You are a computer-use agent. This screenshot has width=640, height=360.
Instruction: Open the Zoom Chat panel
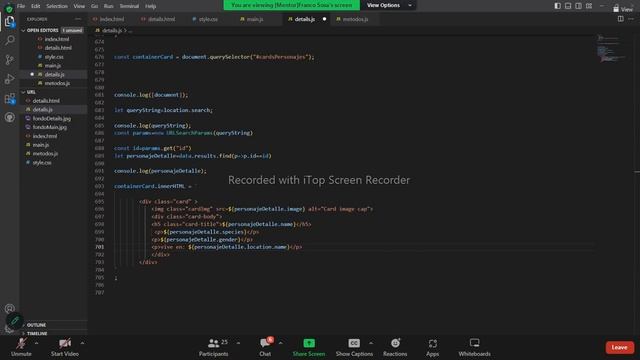coord(265,347)
